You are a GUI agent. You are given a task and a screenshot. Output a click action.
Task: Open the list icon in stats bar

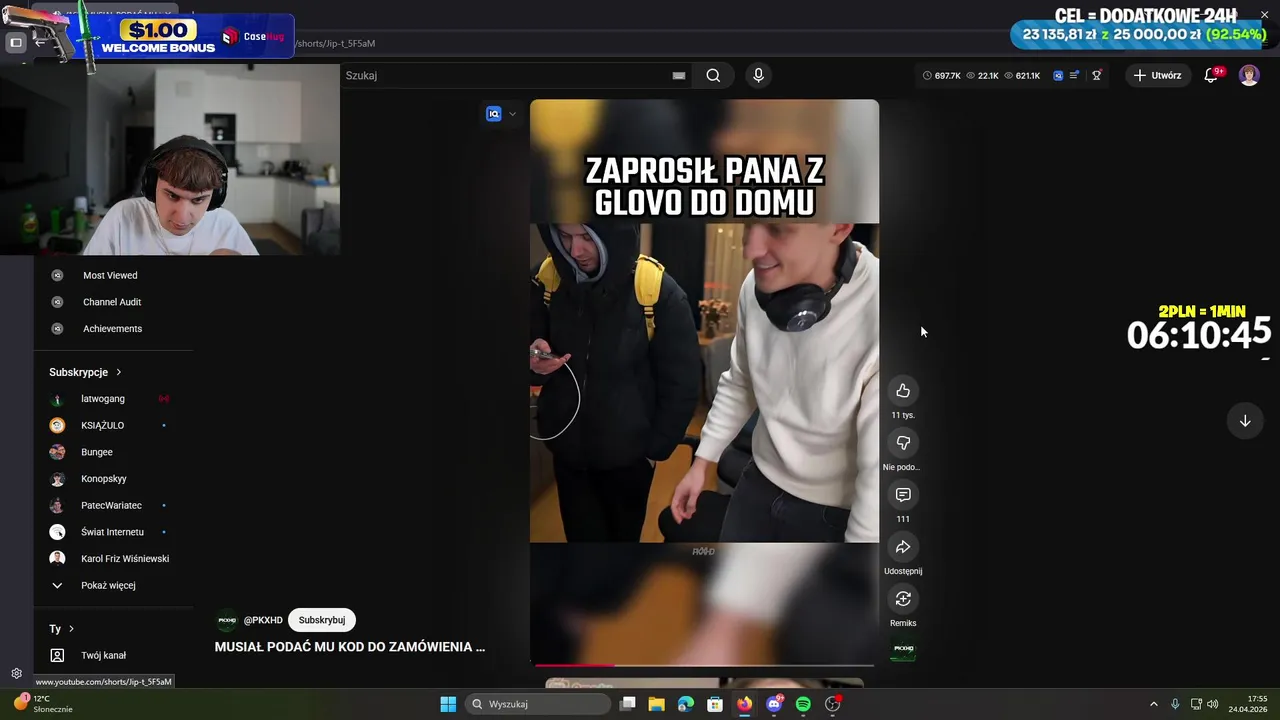[1074, 75]
